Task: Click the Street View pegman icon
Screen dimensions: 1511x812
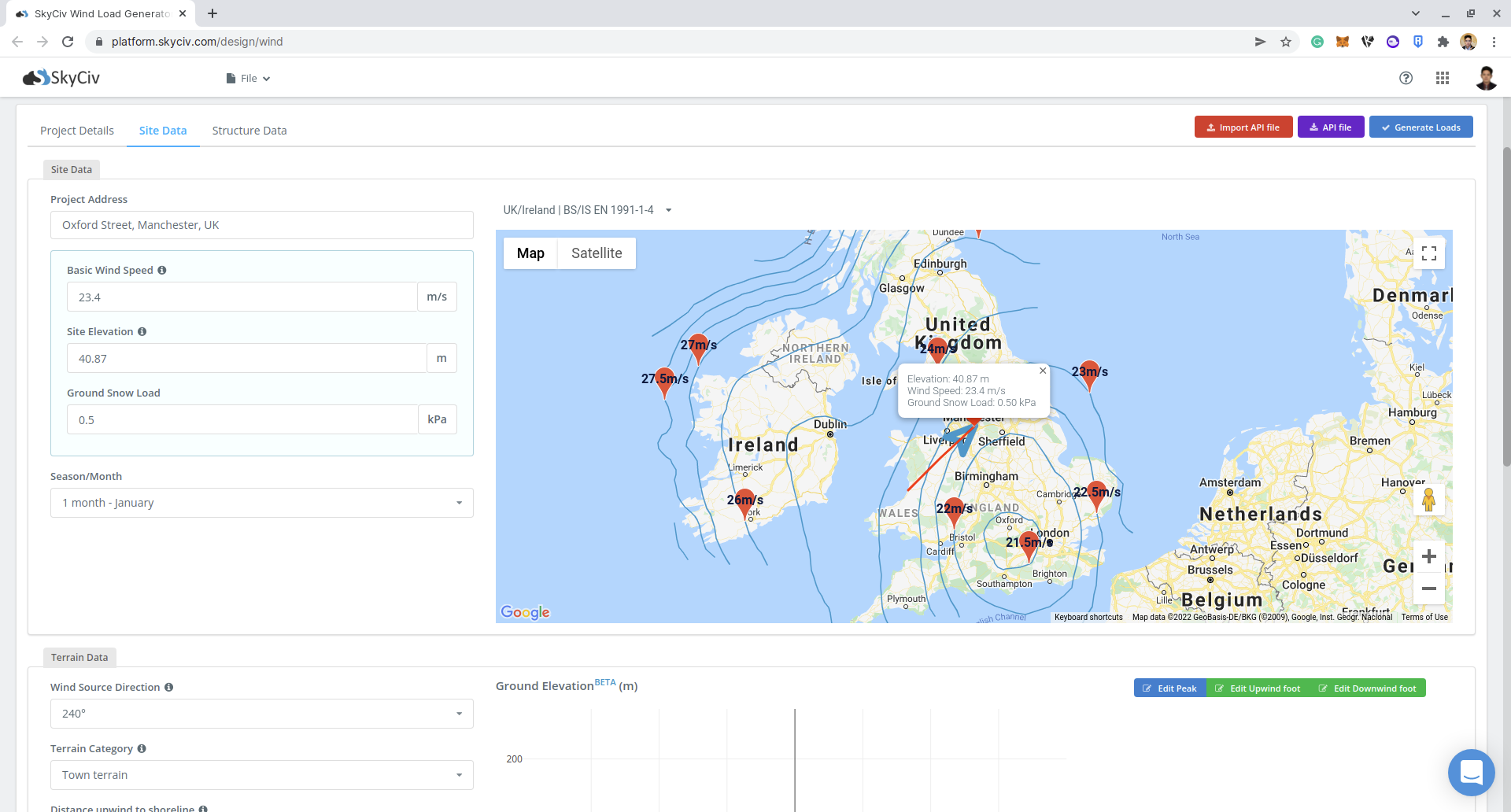Action: coord(1428,500)
